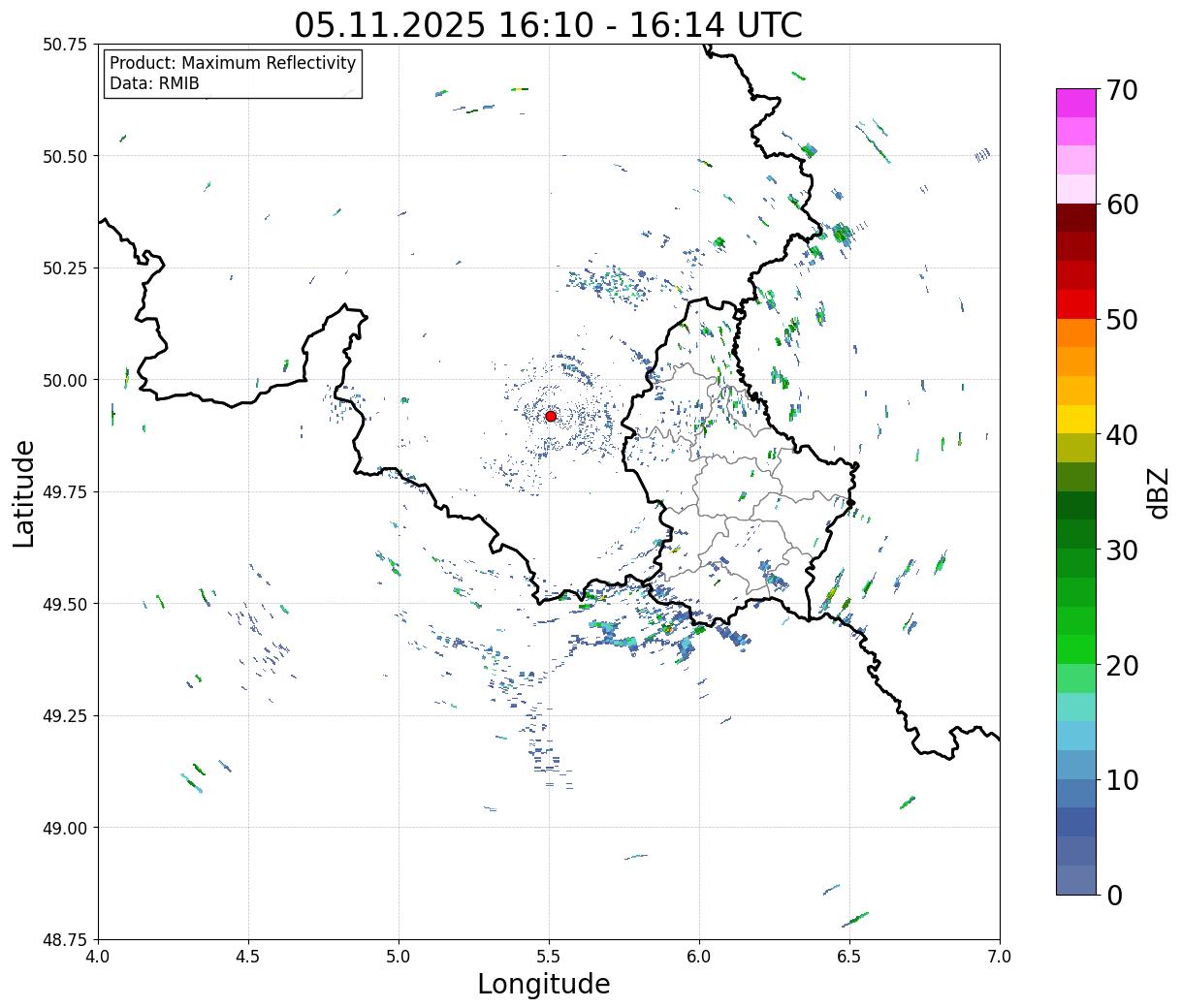Click the dBZ colorbar label
Screen dimensions: 1182x1008
pos(1158,492)
